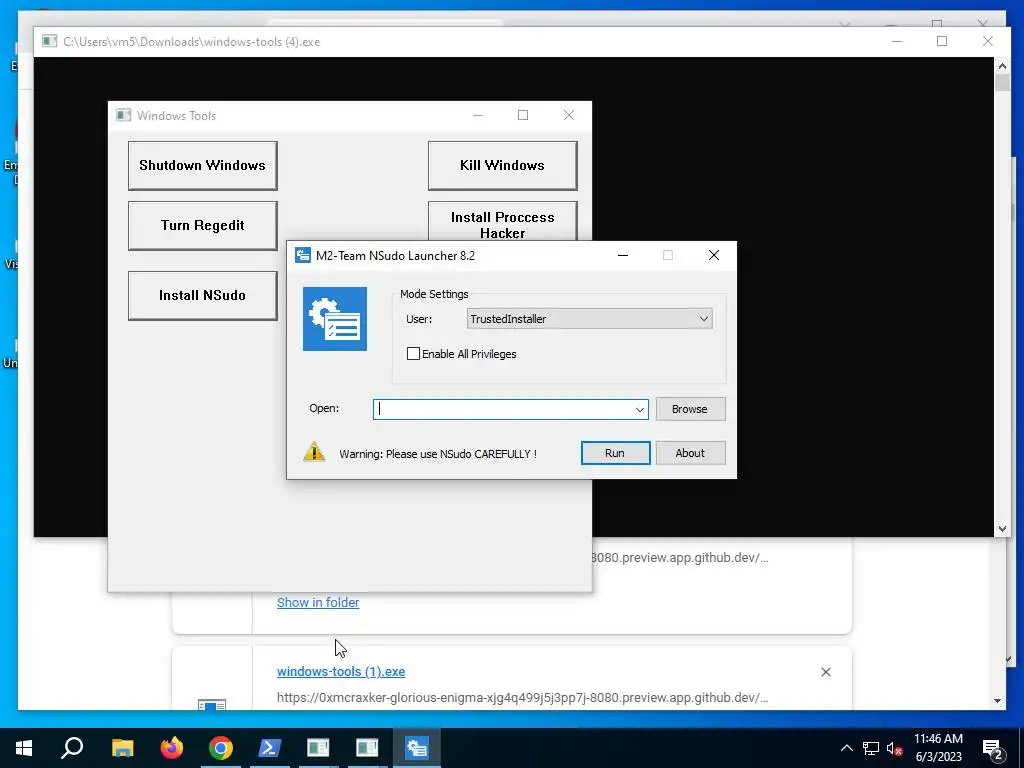Viewport: 1024px width, 768px height.
Task: Open the taskbar clock and date
Action: point(938,748)
